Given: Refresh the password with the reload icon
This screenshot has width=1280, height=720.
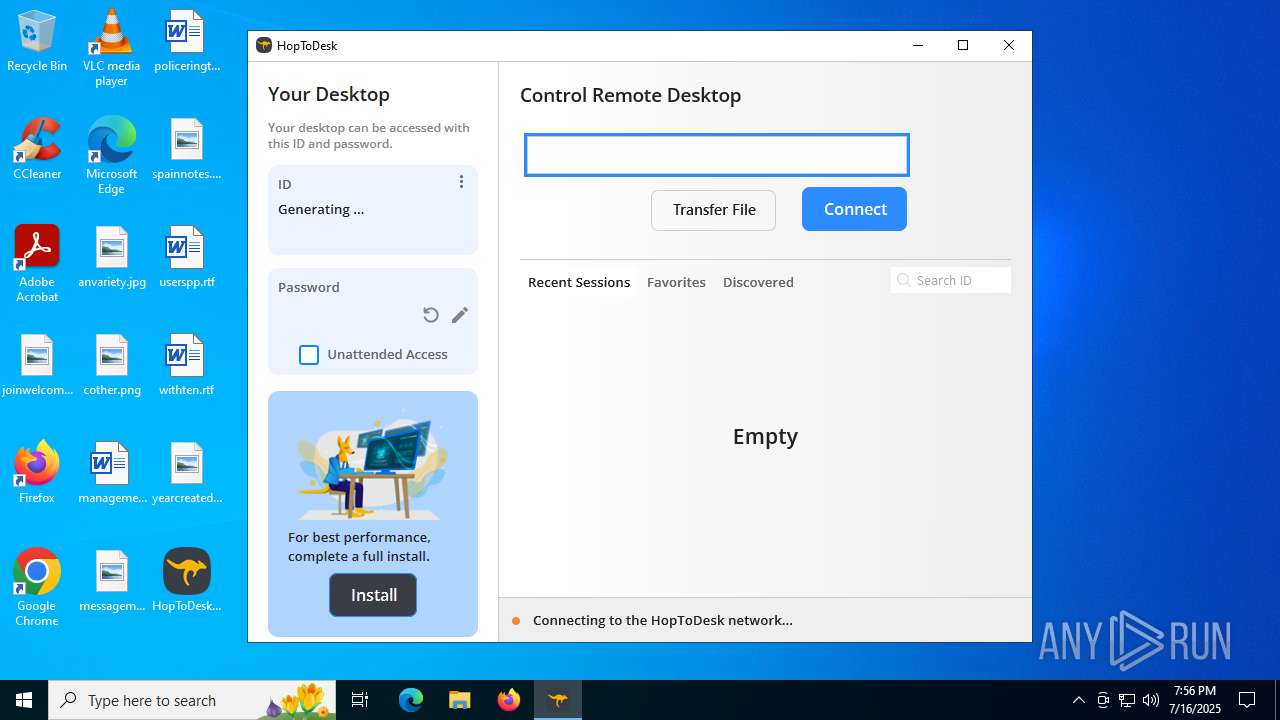Looking at the screenshot, I should [x=431, y=315].
